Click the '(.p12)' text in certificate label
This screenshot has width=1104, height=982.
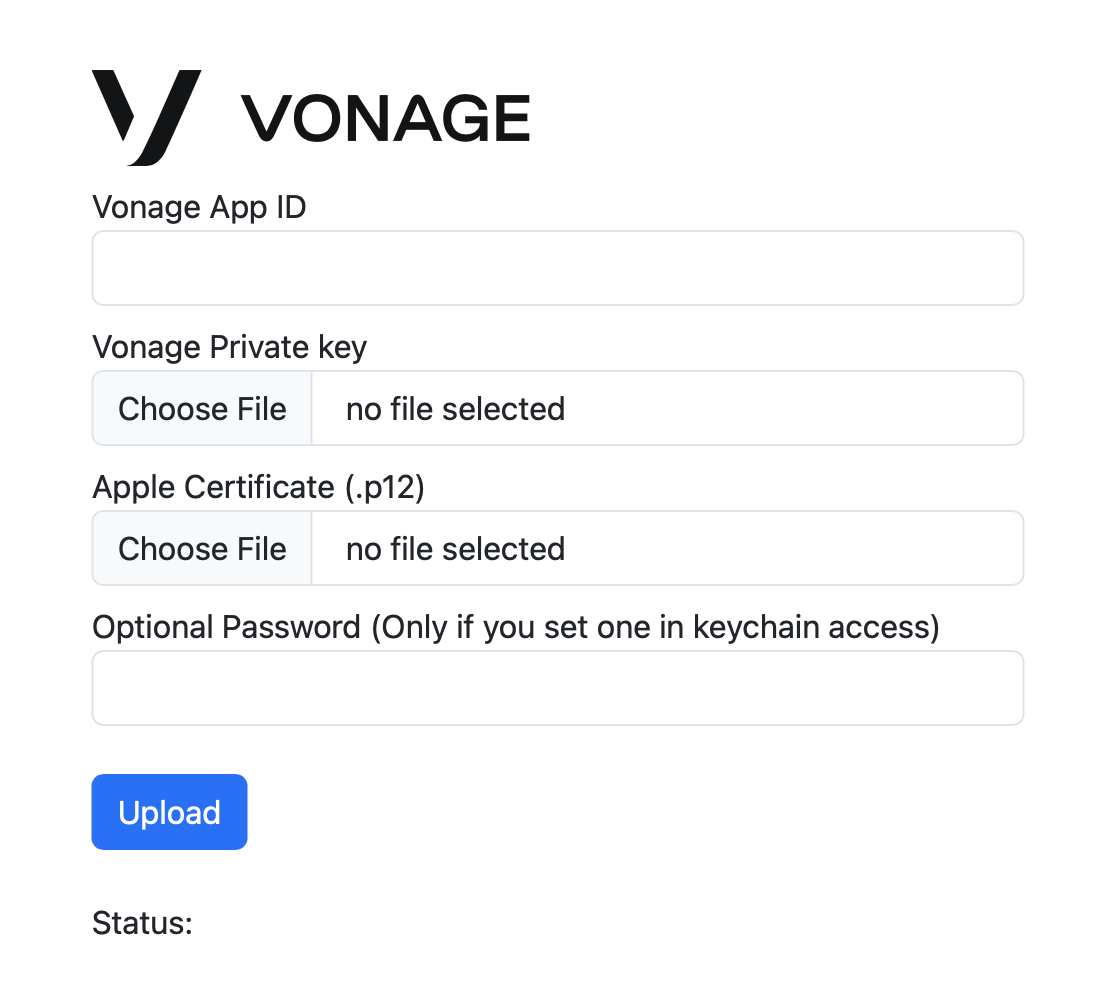(x=384, y=487)
